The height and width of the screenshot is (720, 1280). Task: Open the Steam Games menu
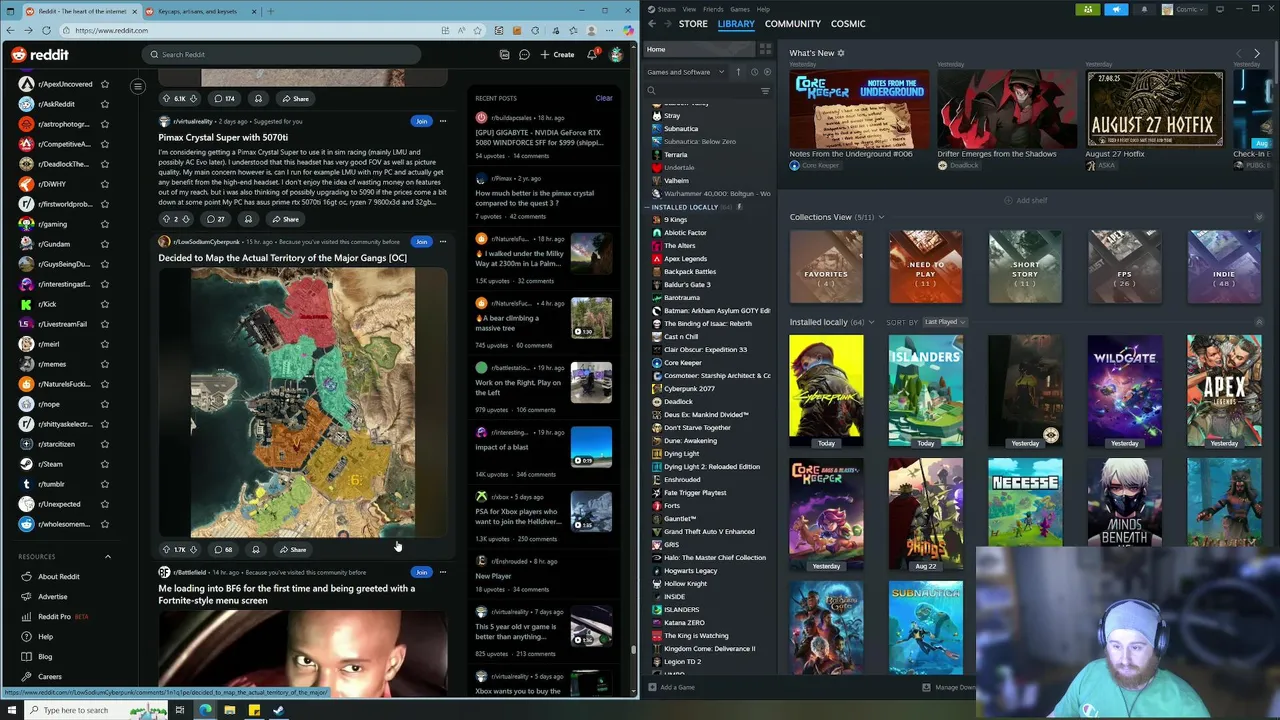740,9
